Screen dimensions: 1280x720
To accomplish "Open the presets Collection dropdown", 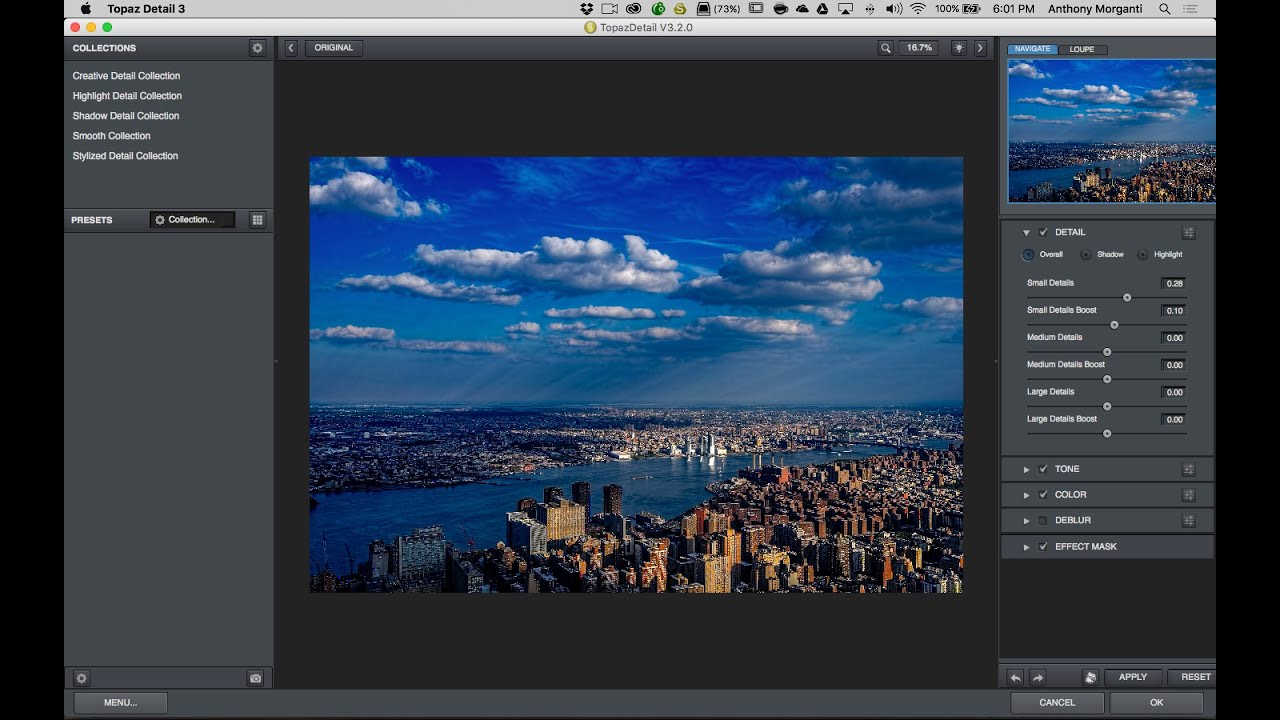I will [x=192, y=220].
